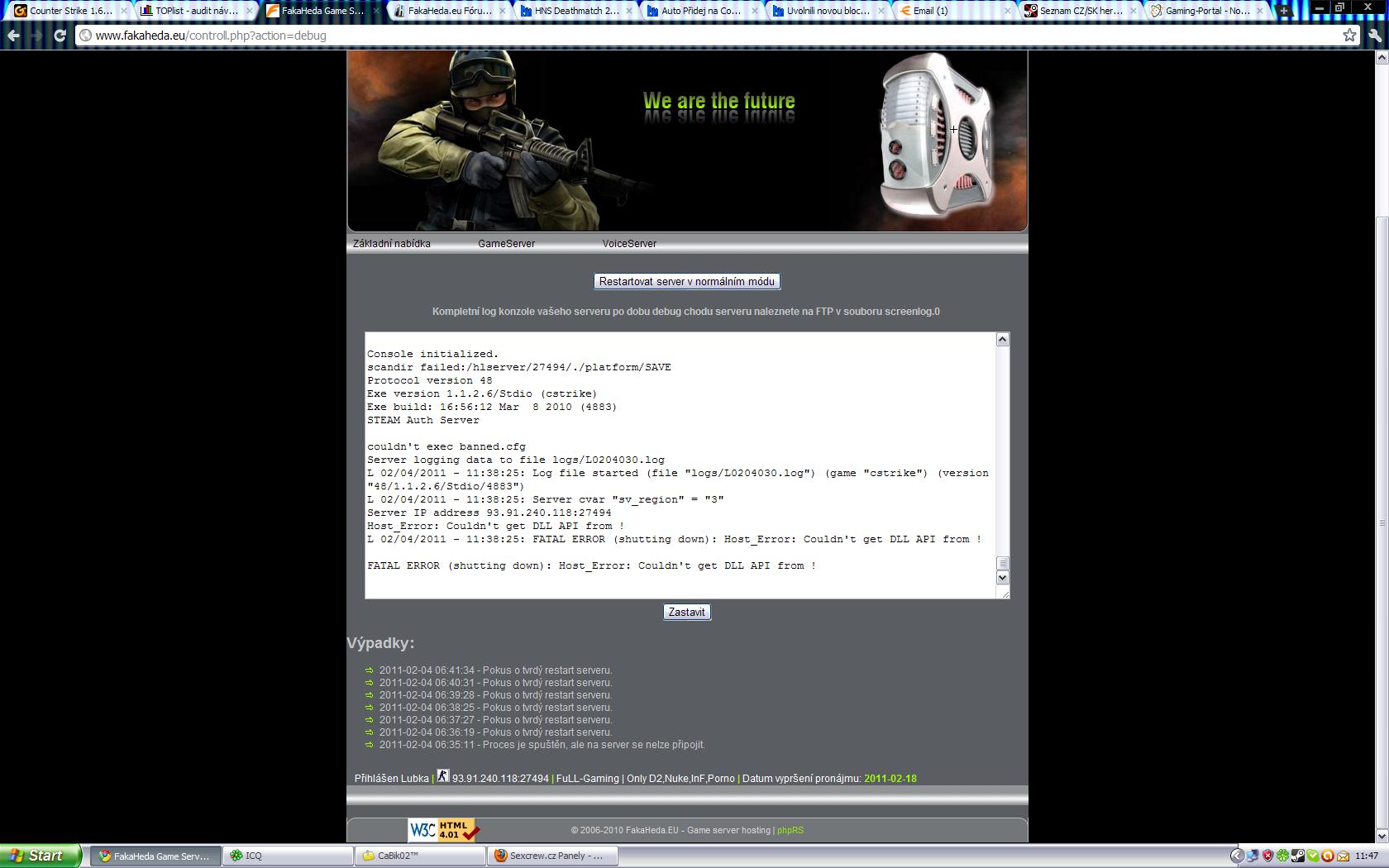
Task: Close the FakaHeda Game Server tab
Action: pyautogui.click(x=376, y=11)
